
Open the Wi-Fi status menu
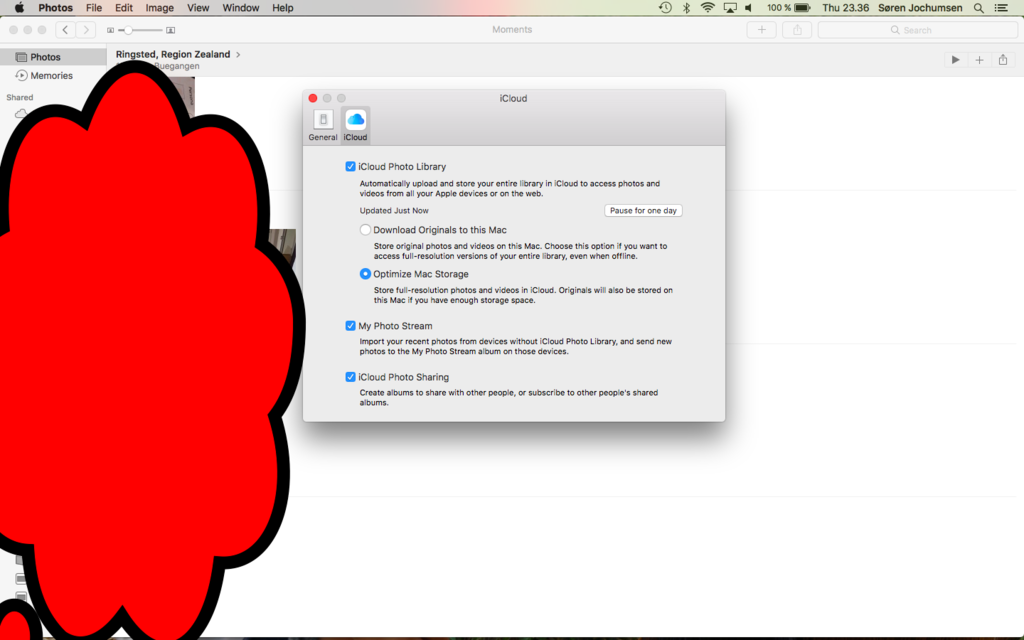click(707, 8)
